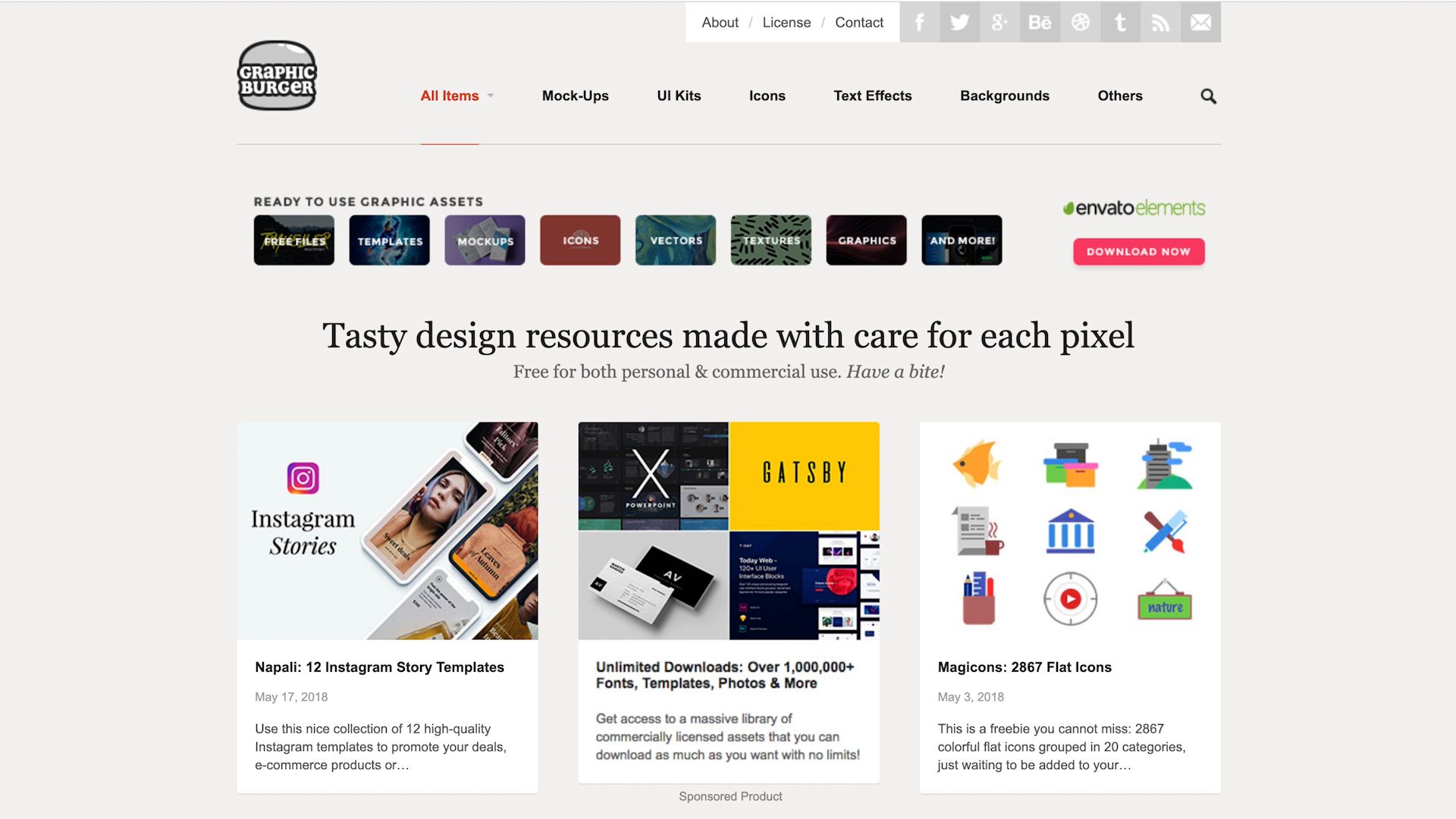
Task: Click the envato elements logo
Action: point(1134,208)
